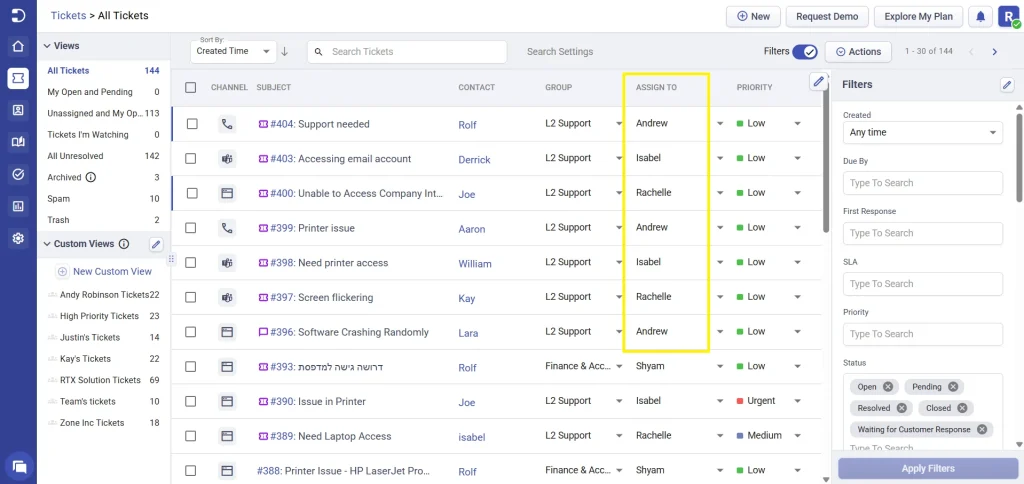Open Group dropdown for ticket #404
Screen dimensions: 1024x484
click(x=619, y=123)
